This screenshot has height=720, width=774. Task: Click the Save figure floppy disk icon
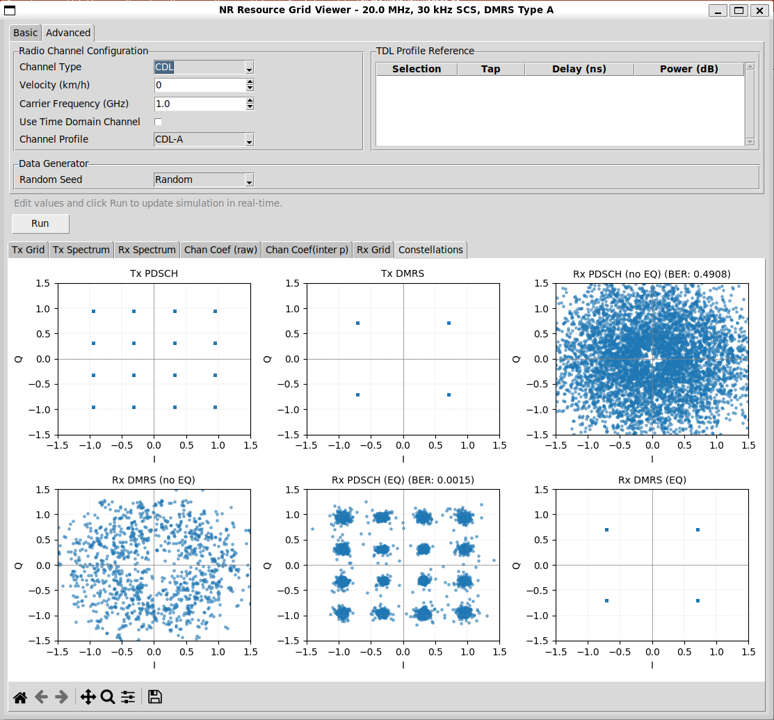click(155, 697)
